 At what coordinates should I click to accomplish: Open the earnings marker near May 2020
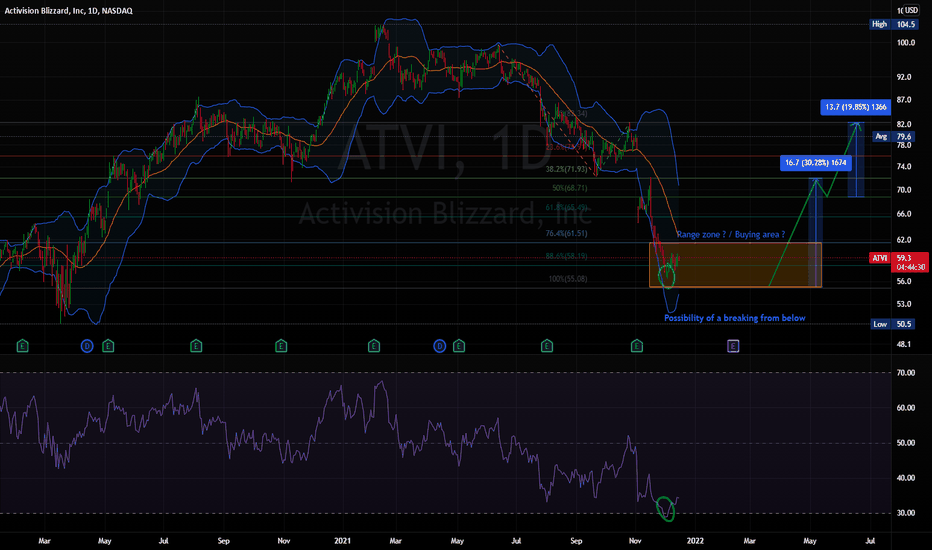108,345
